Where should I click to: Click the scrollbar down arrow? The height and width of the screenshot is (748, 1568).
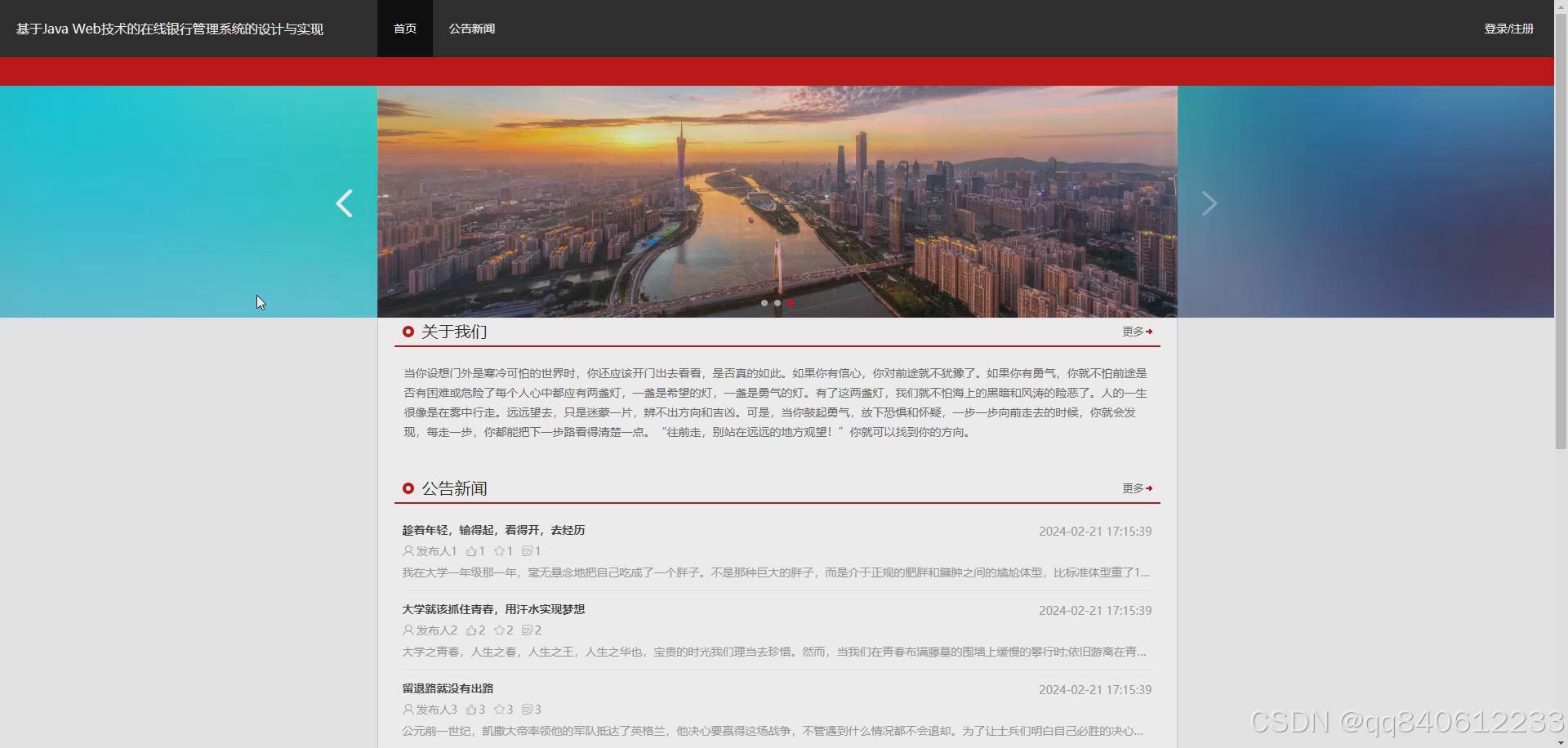(1560, 741)
